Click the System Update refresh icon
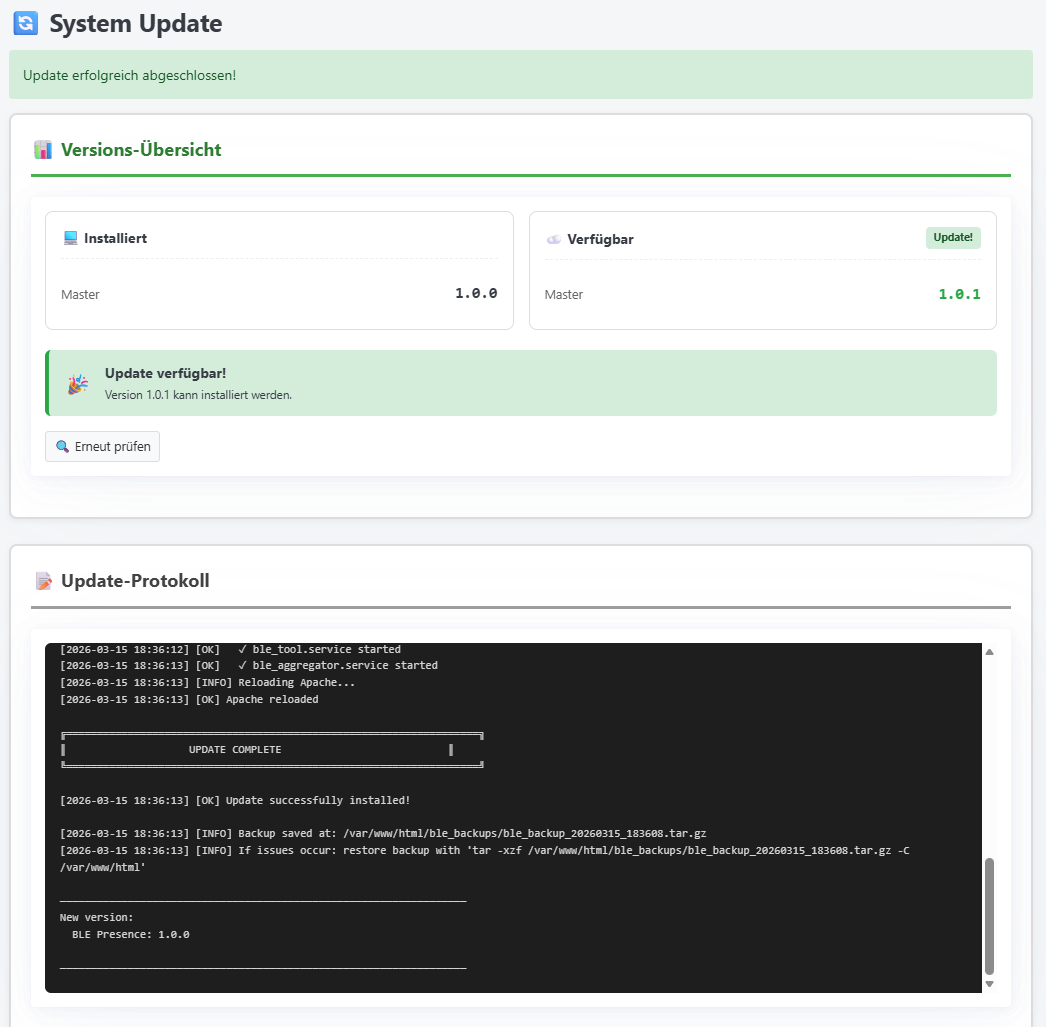This screenshot has width=1046, height=1027. coord(25,23)
